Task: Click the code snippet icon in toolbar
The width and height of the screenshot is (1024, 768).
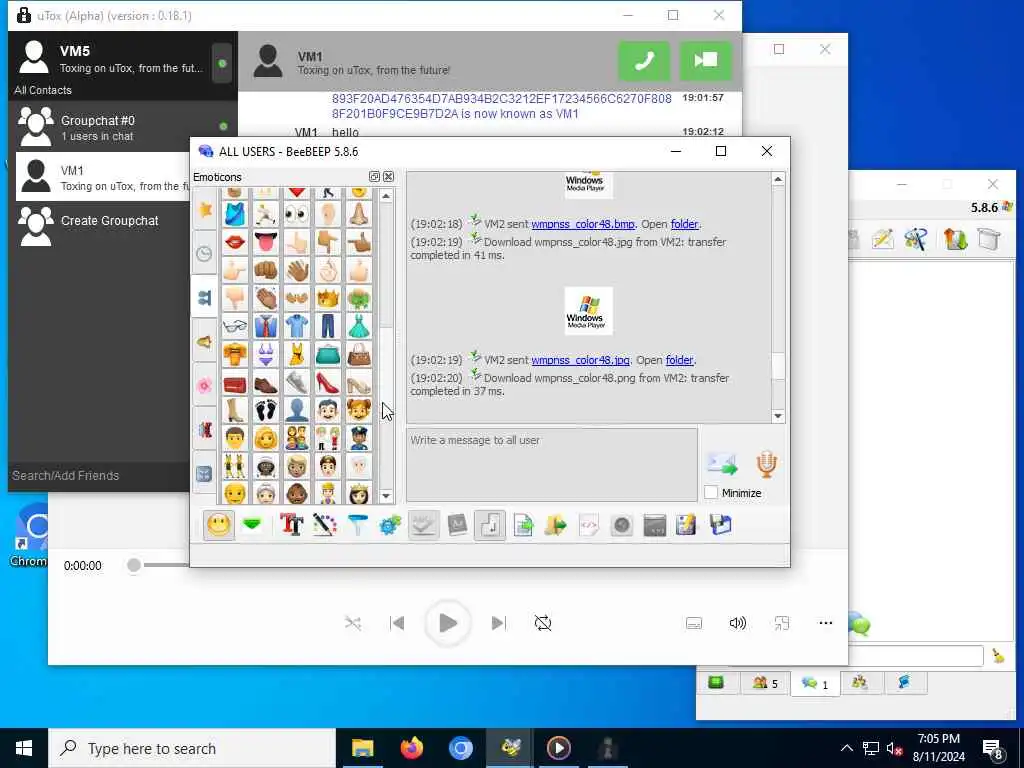Action: 588,525
